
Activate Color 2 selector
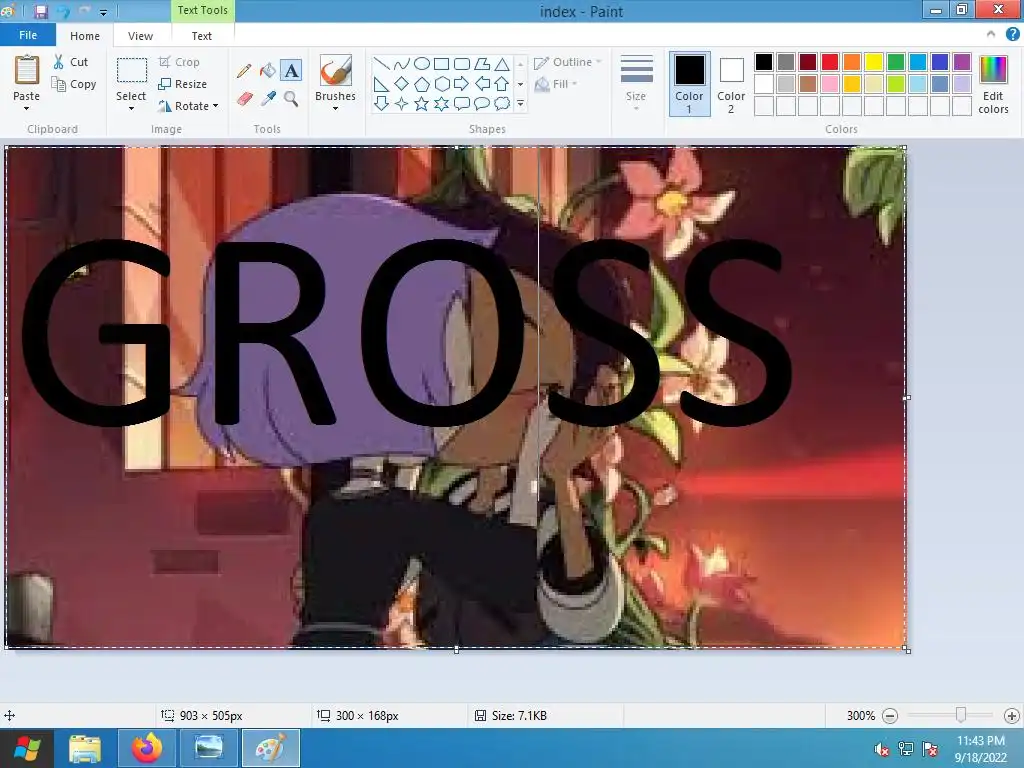tap(731, 84)
